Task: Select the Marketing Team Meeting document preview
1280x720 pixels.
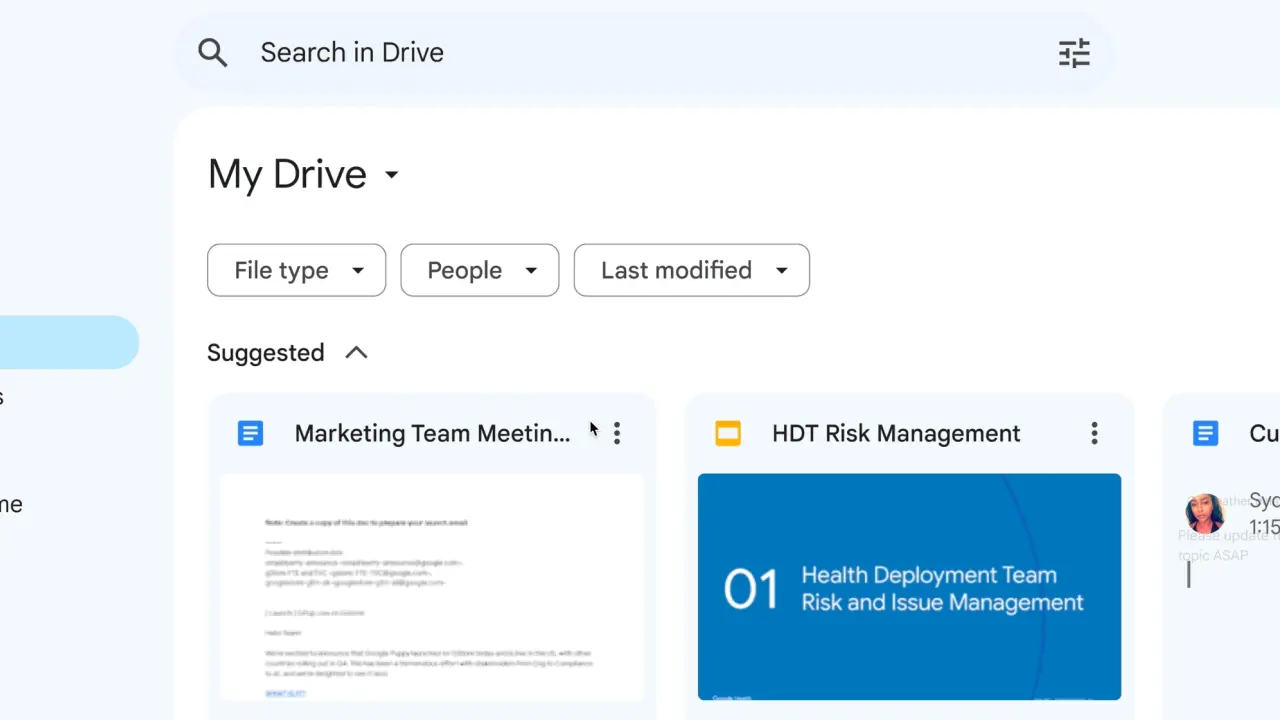Action: point(431,587)
